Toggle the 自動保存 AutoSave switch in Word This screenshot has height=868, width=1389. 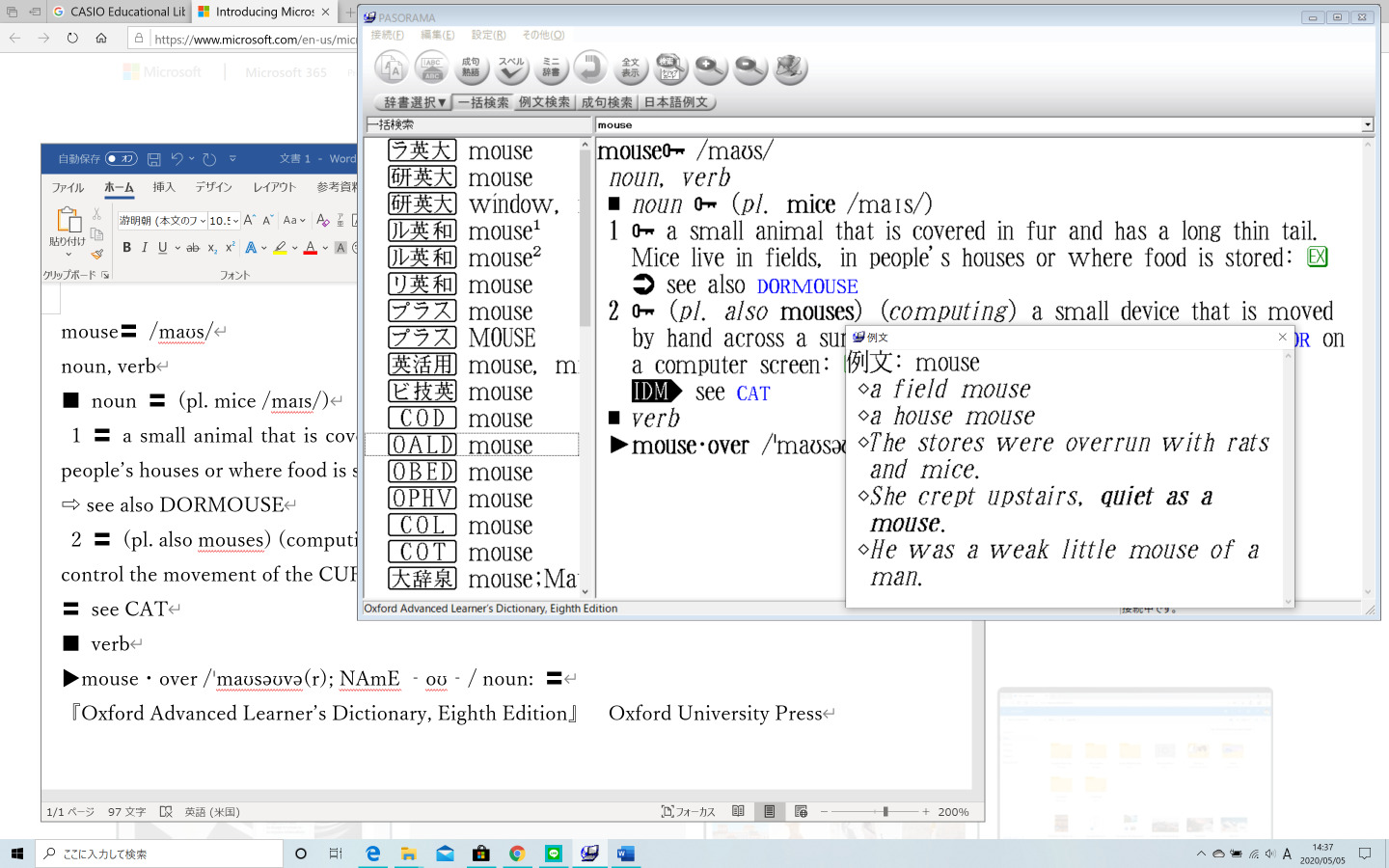[x=121, y=159]
